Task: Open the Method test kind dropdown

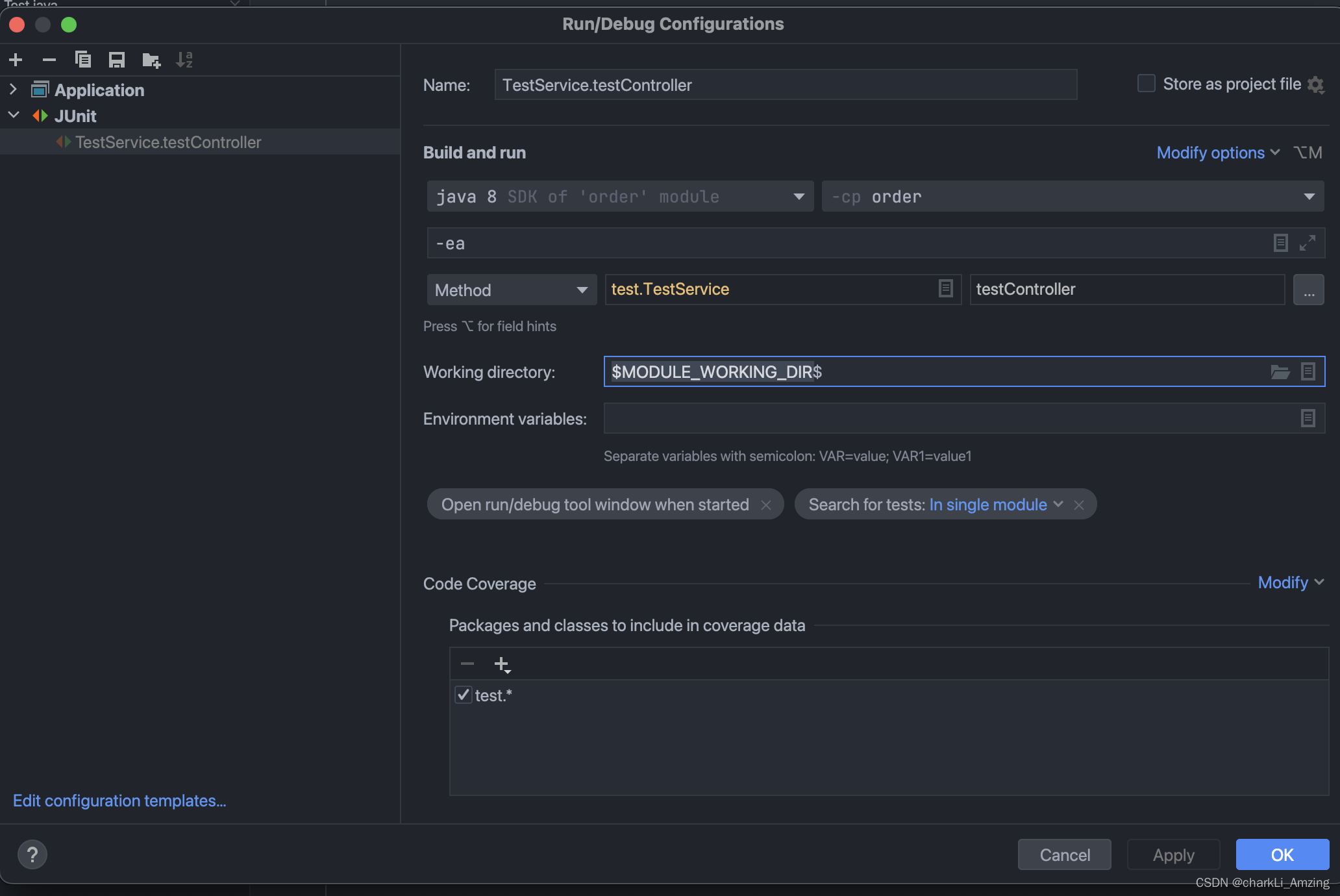Action: [x=511, y=290]
